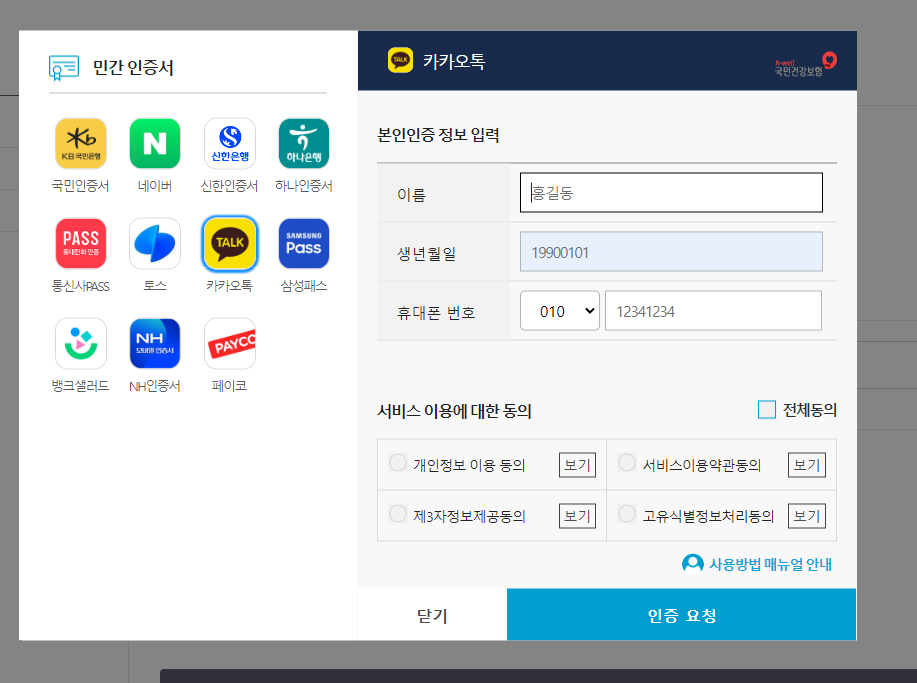Select the 제3자정보제공동의 radio button
This screenshot has height=683, width=917.
[396, 513]
